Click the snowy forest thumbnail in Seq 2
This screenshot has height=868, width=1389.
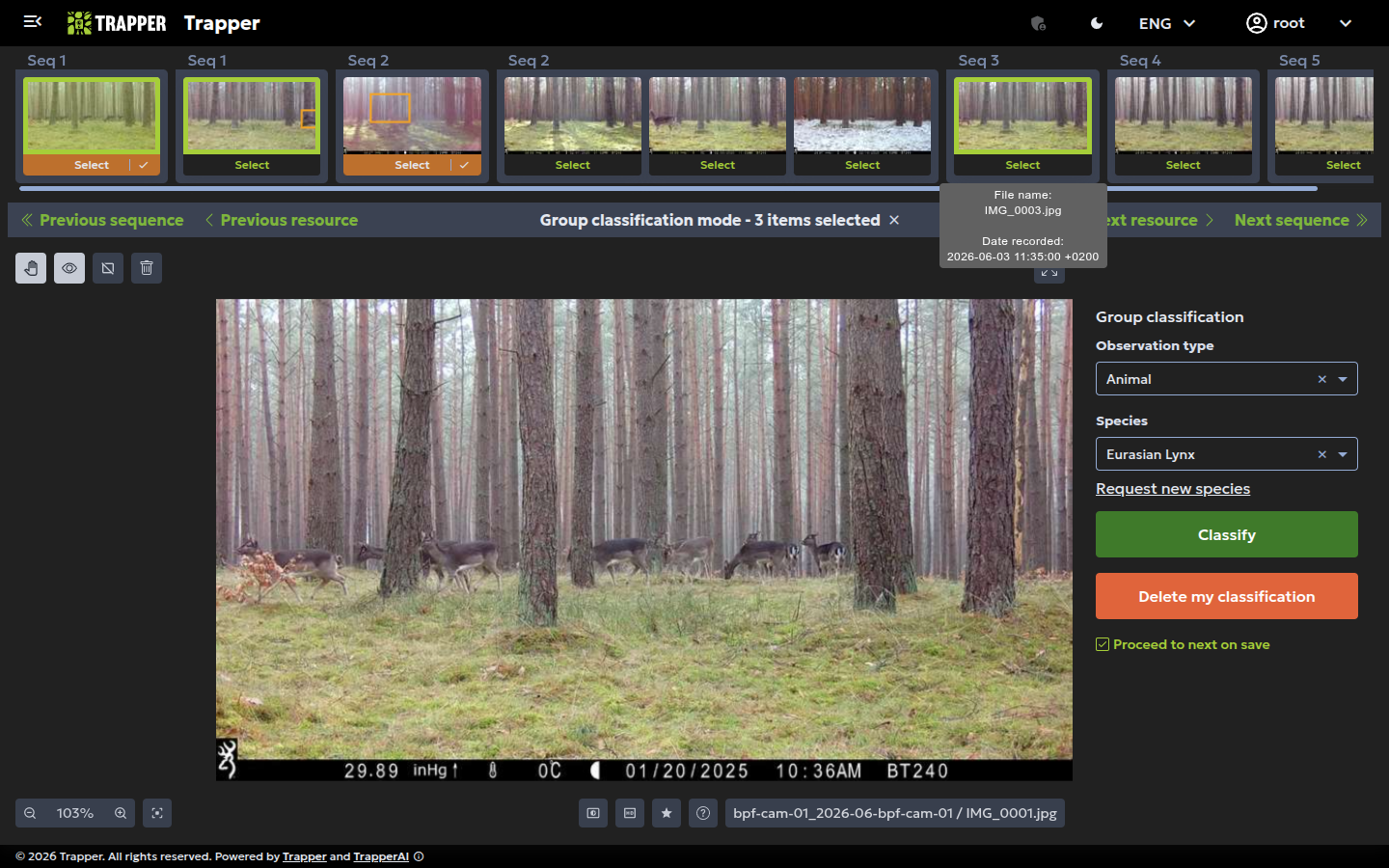coord(862,116)
